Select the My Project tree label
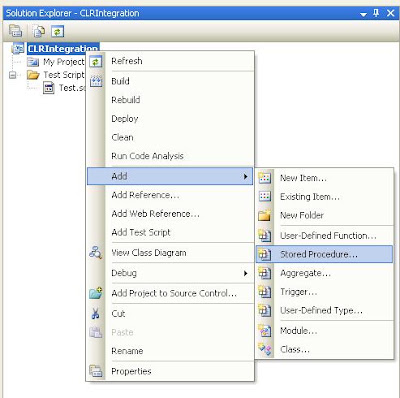Viewport: 400px width, 398px height. 64,62
